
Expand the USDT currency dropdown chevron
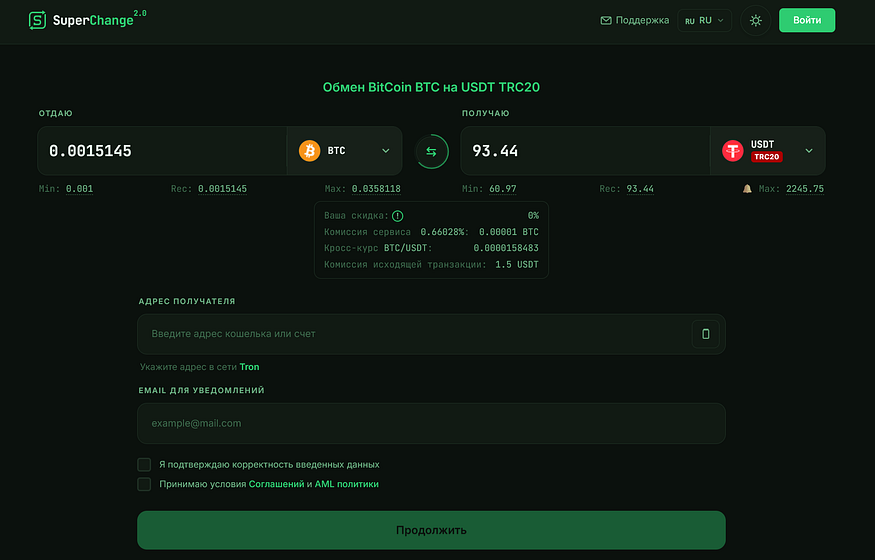(809, 151)
